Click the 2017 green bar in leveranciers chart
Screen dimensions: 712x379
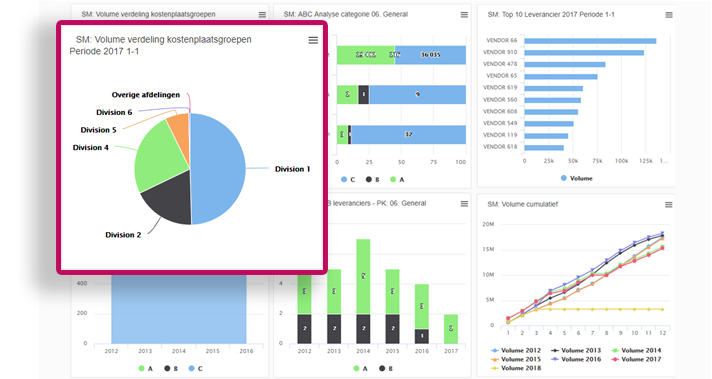tap(451, 329)
